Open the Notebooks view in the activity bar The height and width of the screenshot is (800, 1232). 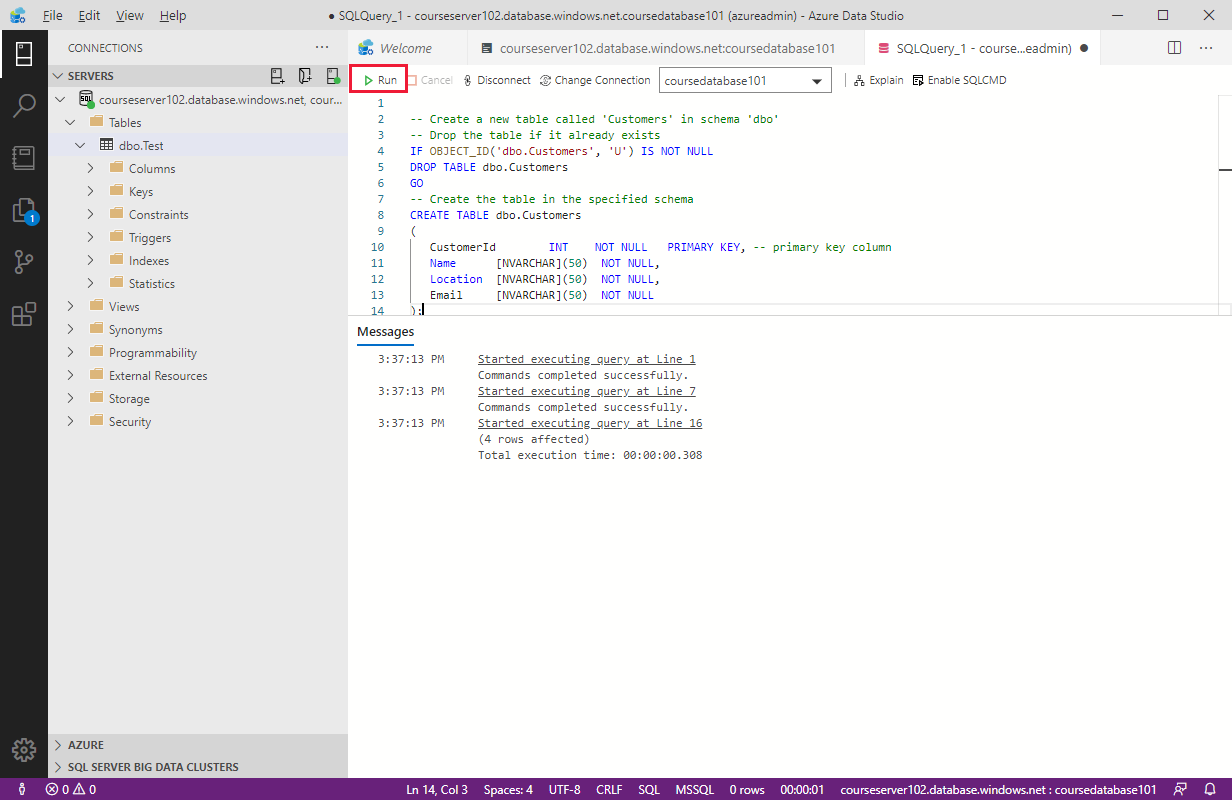(x=24, y=158)
